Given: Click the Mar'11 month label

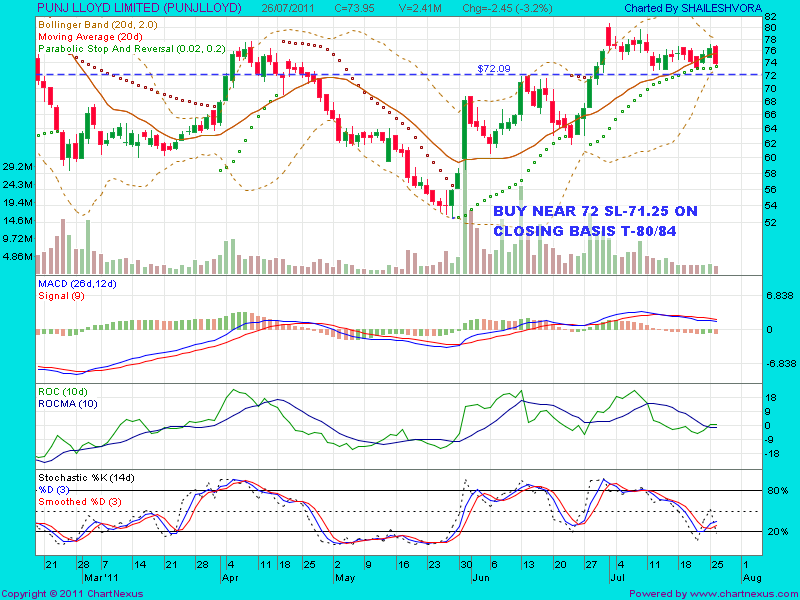Looking at the screenshot, I should pyautogui.click(x=102, y=578).
